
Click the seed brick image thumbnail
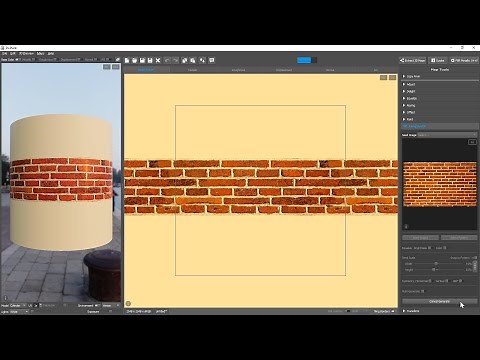[x=440, y=184]
